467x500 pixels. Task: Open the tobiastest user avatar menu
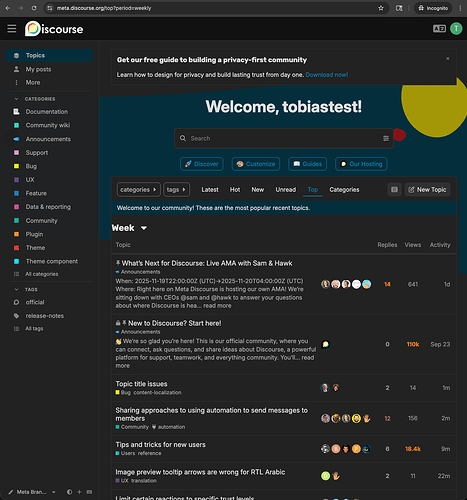tap(456, 29)
